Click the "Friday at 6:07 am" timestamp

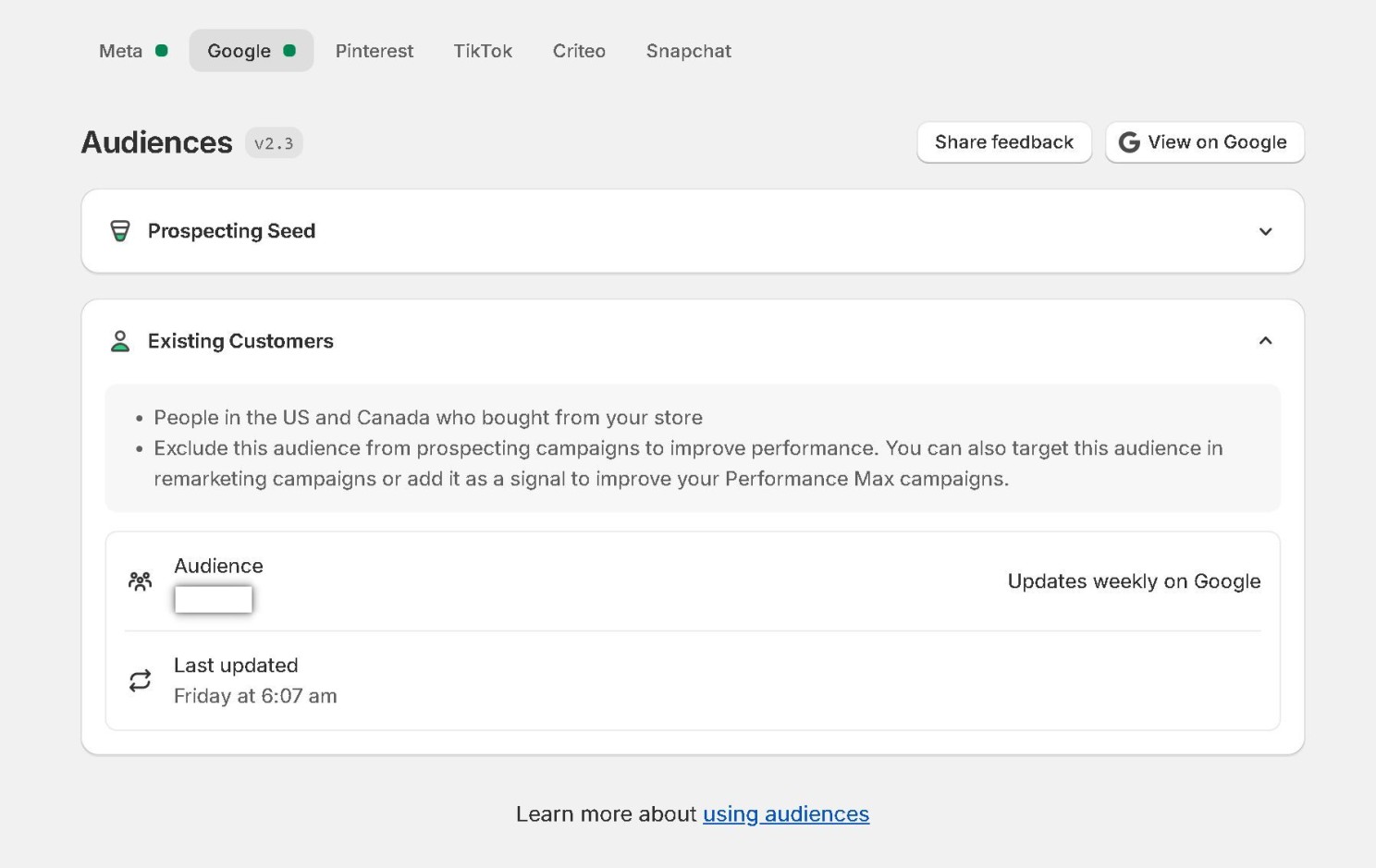click(x=255, y=696)
